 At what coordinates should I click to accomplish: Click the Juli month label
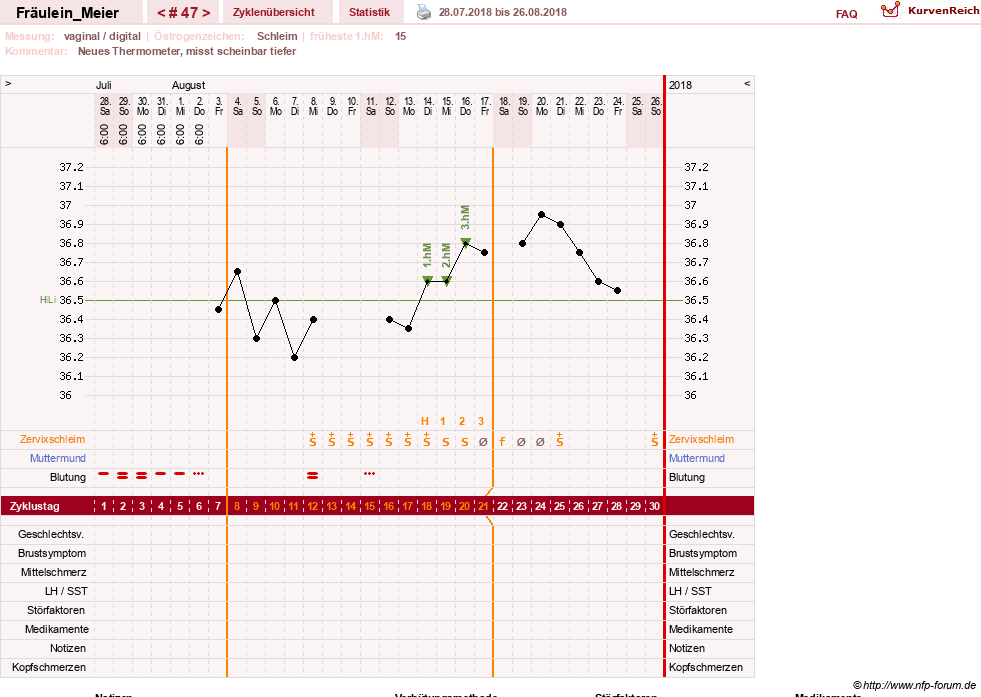103,85
